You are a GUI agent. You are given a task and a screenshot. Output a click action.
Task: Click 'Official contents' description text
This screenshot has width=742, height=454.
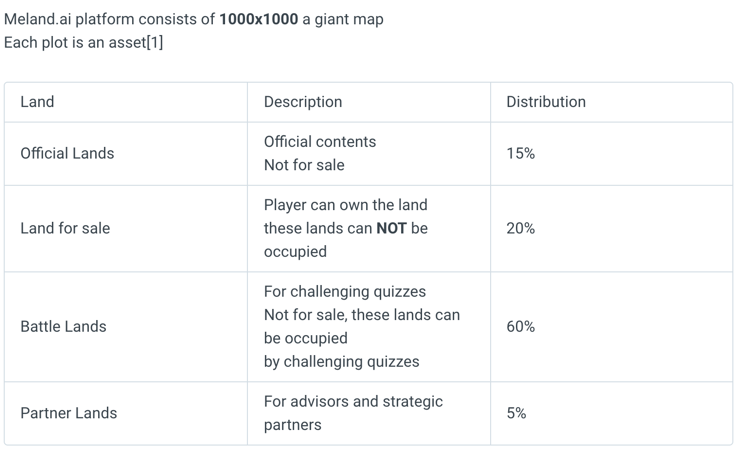point(320,142)
